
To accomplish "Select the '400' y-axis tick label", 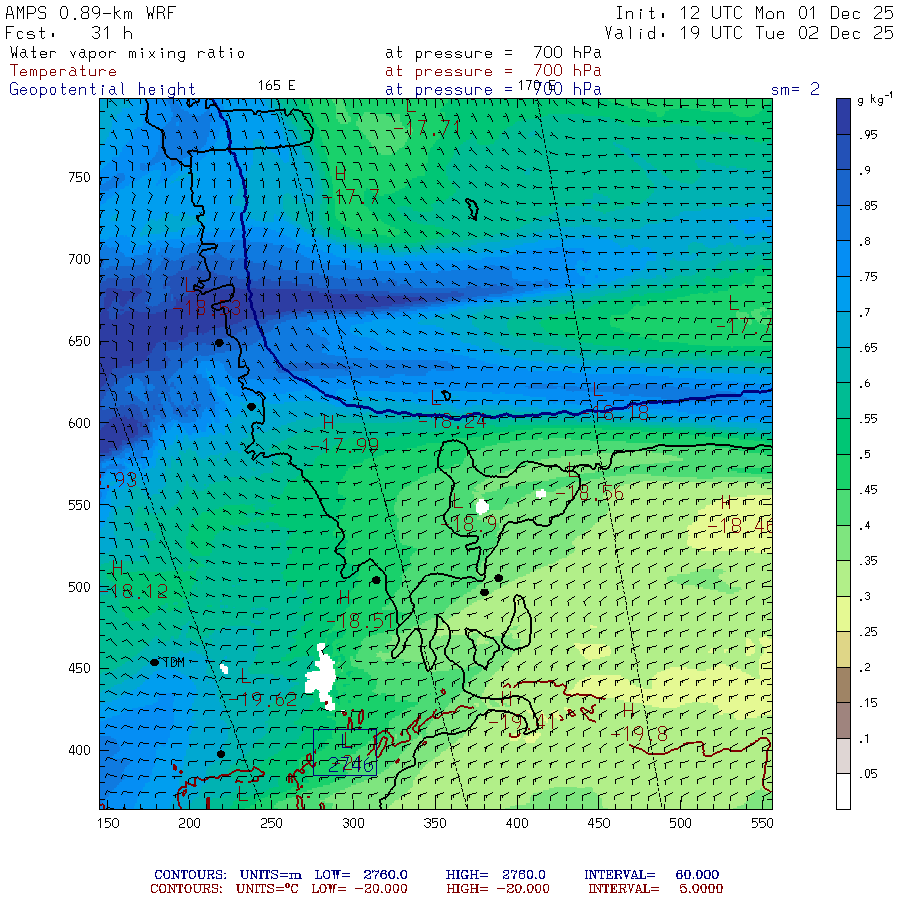I will [79, 750].
